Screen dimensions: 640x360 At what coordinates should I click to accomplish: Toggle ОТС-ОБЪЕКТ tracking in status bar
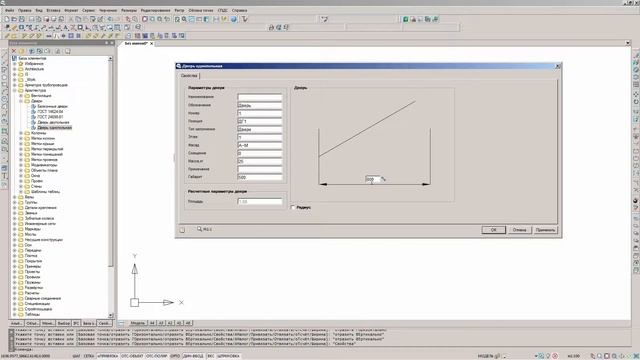click(132, 356)
